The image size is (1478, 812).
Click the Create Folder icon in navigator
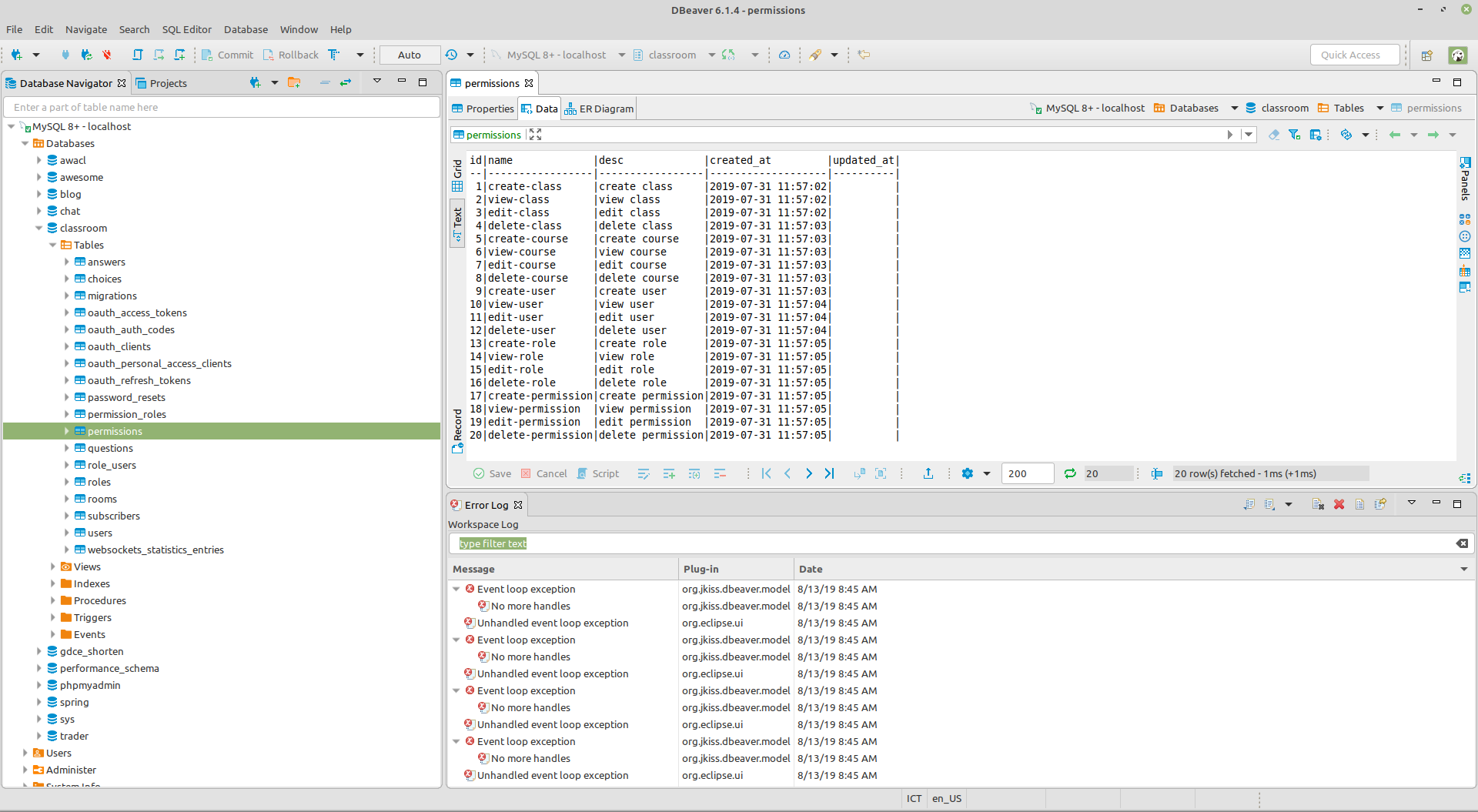click(x=294, y=82)
